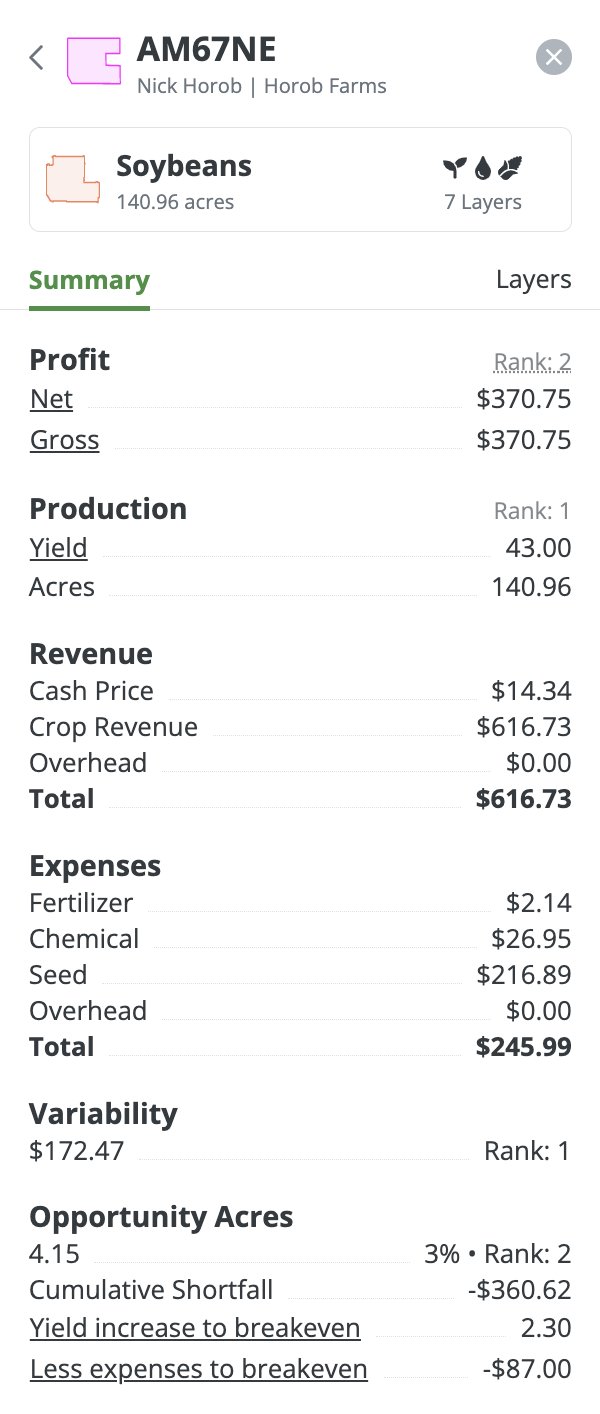Viewport: 600px width, 1414px height.
Task: Click the seedling planting layer icon
Action: (x=455, y=167)
